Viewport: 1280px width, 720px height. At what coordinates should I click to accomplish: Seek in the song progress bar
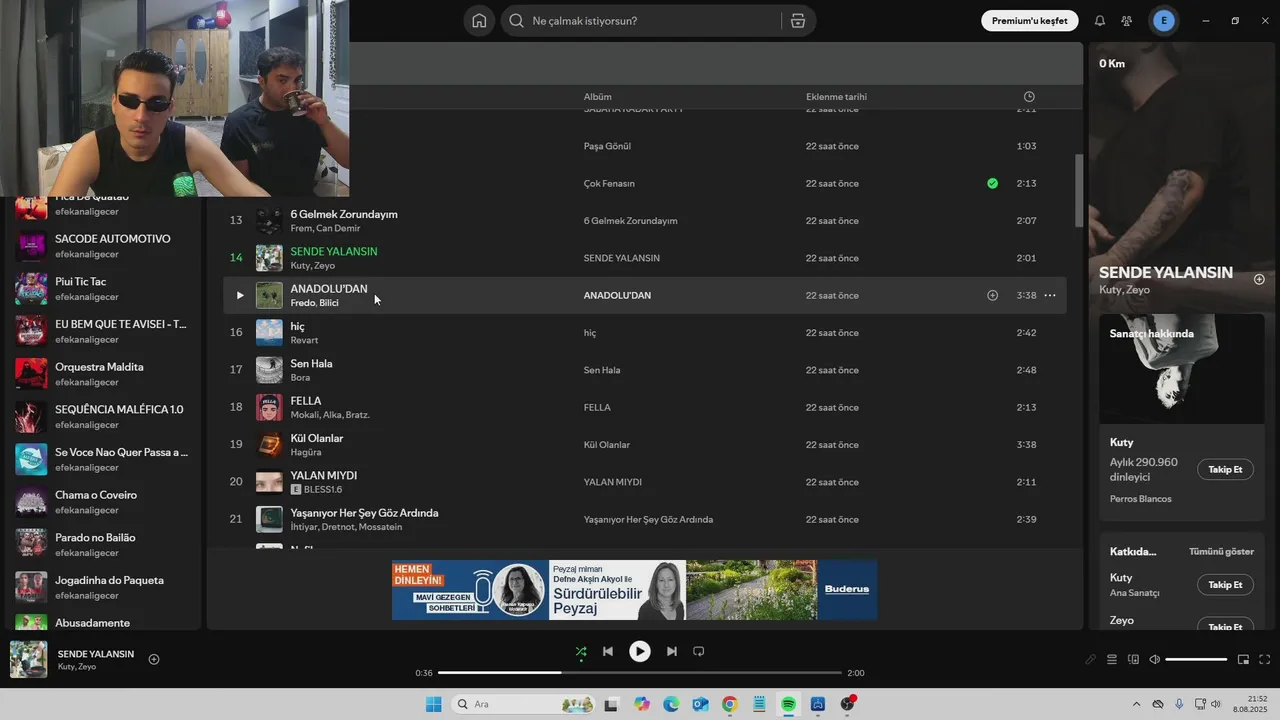(640, 673)
